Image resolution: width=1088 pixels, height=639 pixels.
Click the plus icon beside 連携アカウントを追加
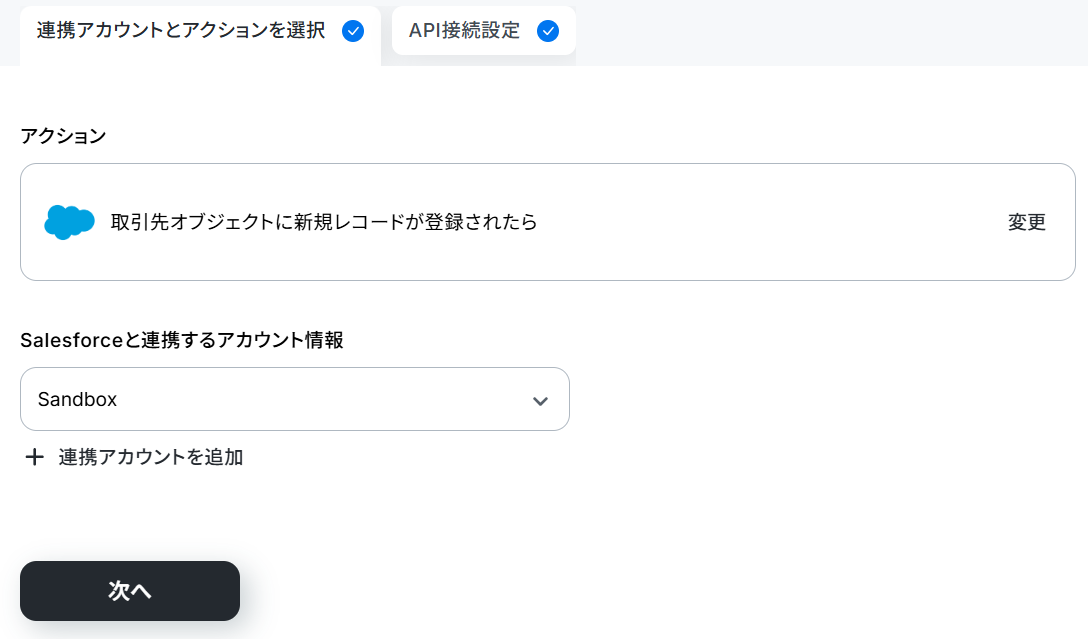(x=34, y=457)
